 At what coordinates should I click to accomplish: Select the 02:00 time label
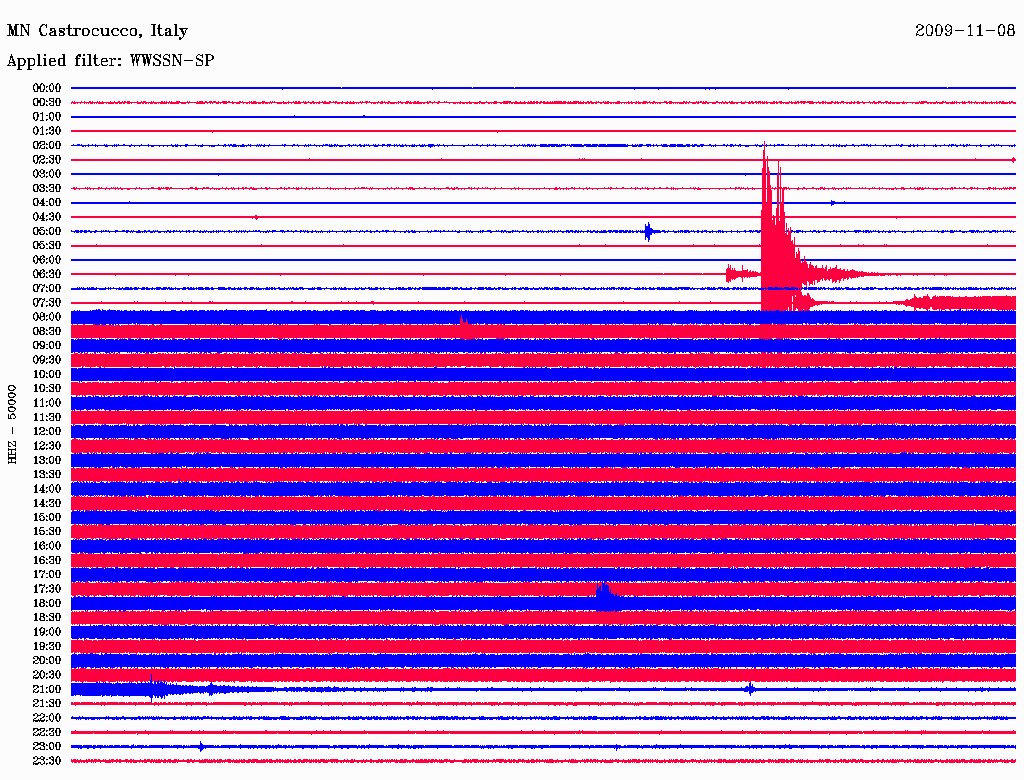pos(47,145)
